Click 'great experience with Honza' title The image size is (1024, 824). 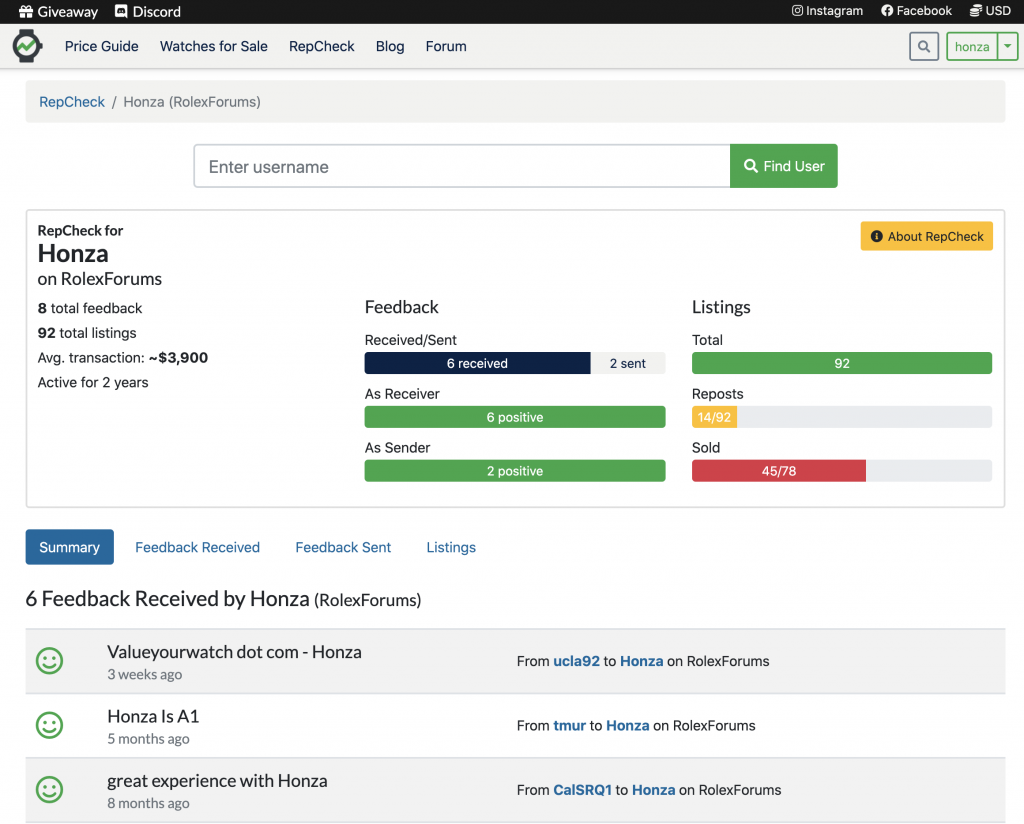point(217,781)
